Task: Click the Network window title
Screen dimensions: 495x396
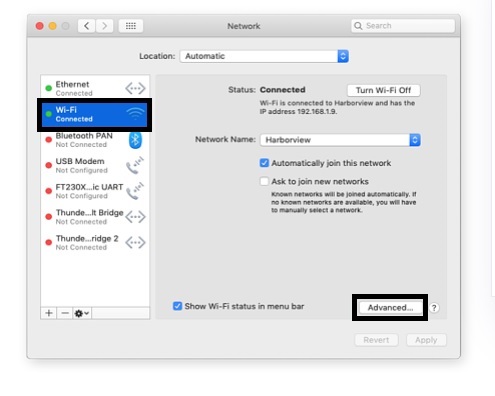Action: coord(244,26)
